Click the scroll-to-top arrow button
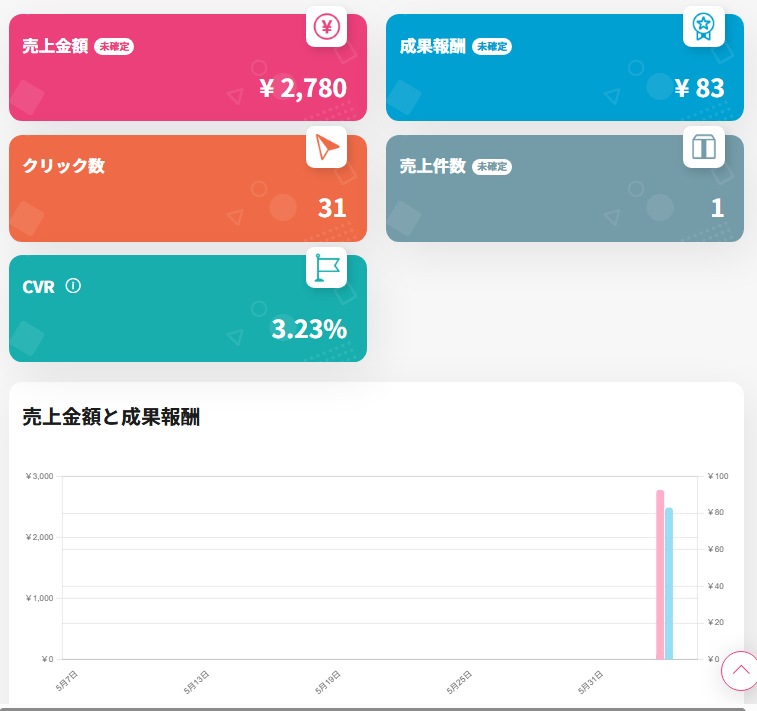Screen dimensions: 757x711 coord(739,670)
